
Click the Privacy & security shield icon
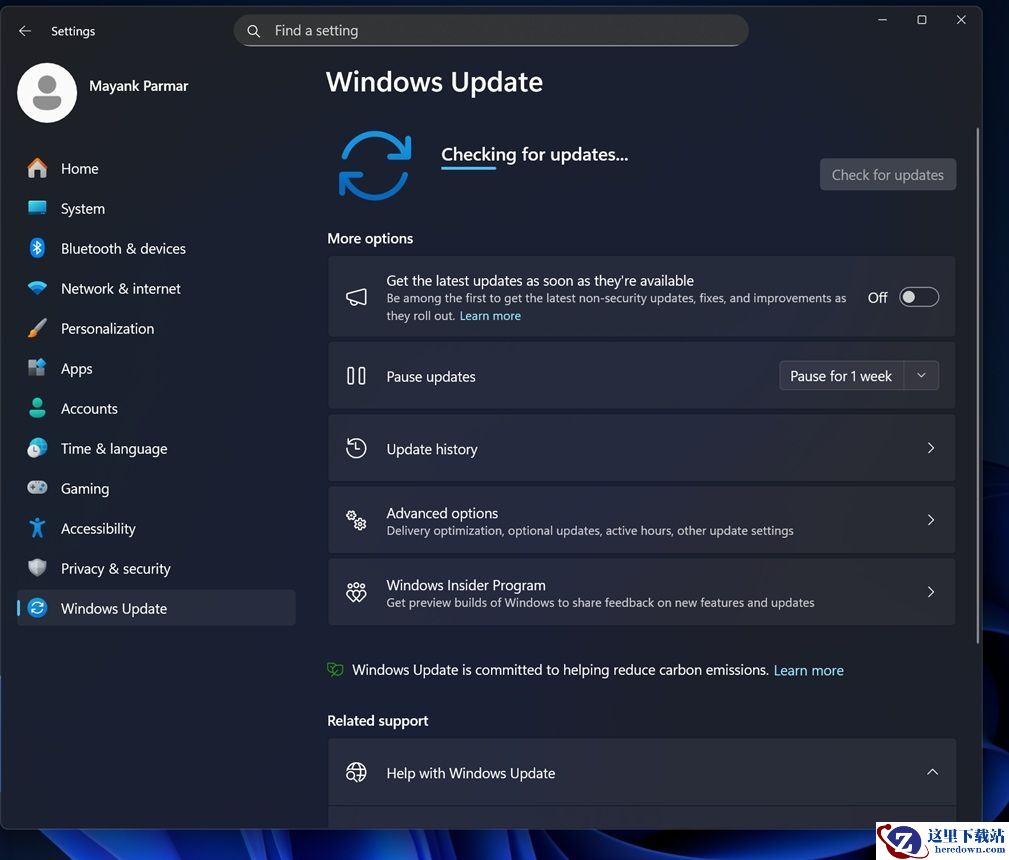point(37,568)
